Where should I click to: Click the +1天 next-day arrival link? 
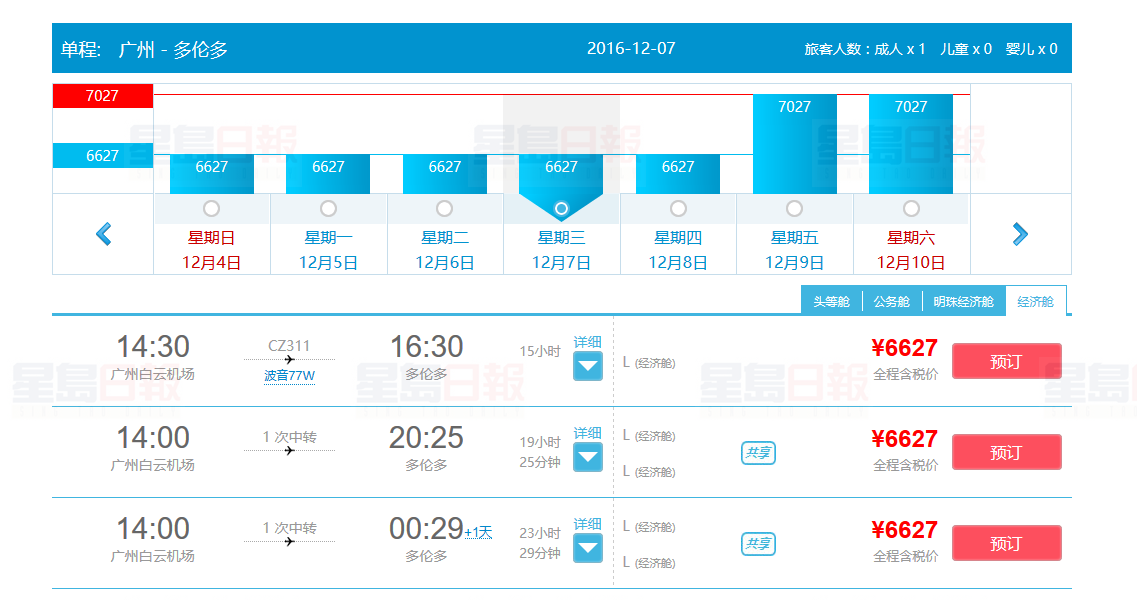[x=478, y=533]
